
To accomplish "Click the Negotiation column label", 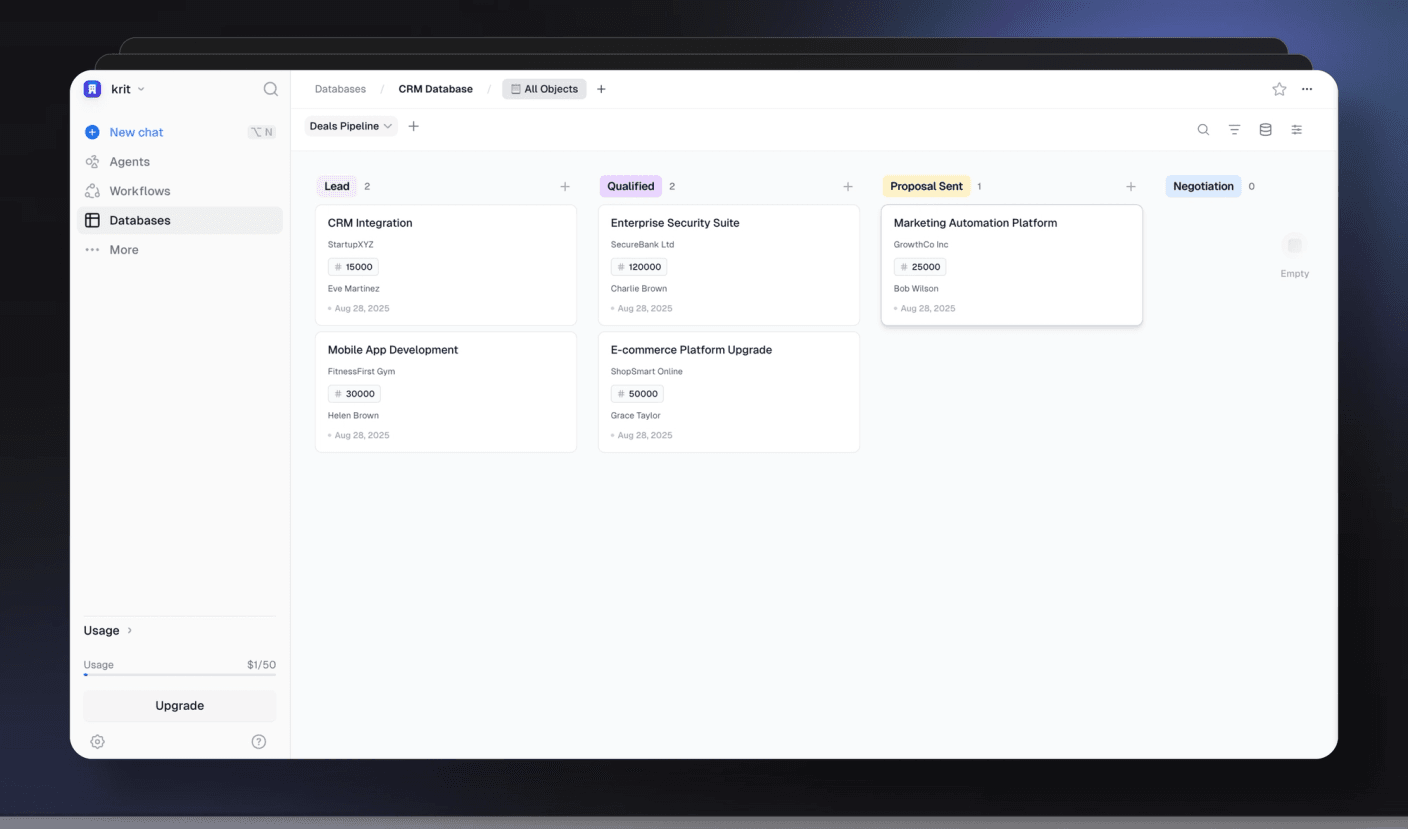I will click(x=1203, y=186).
